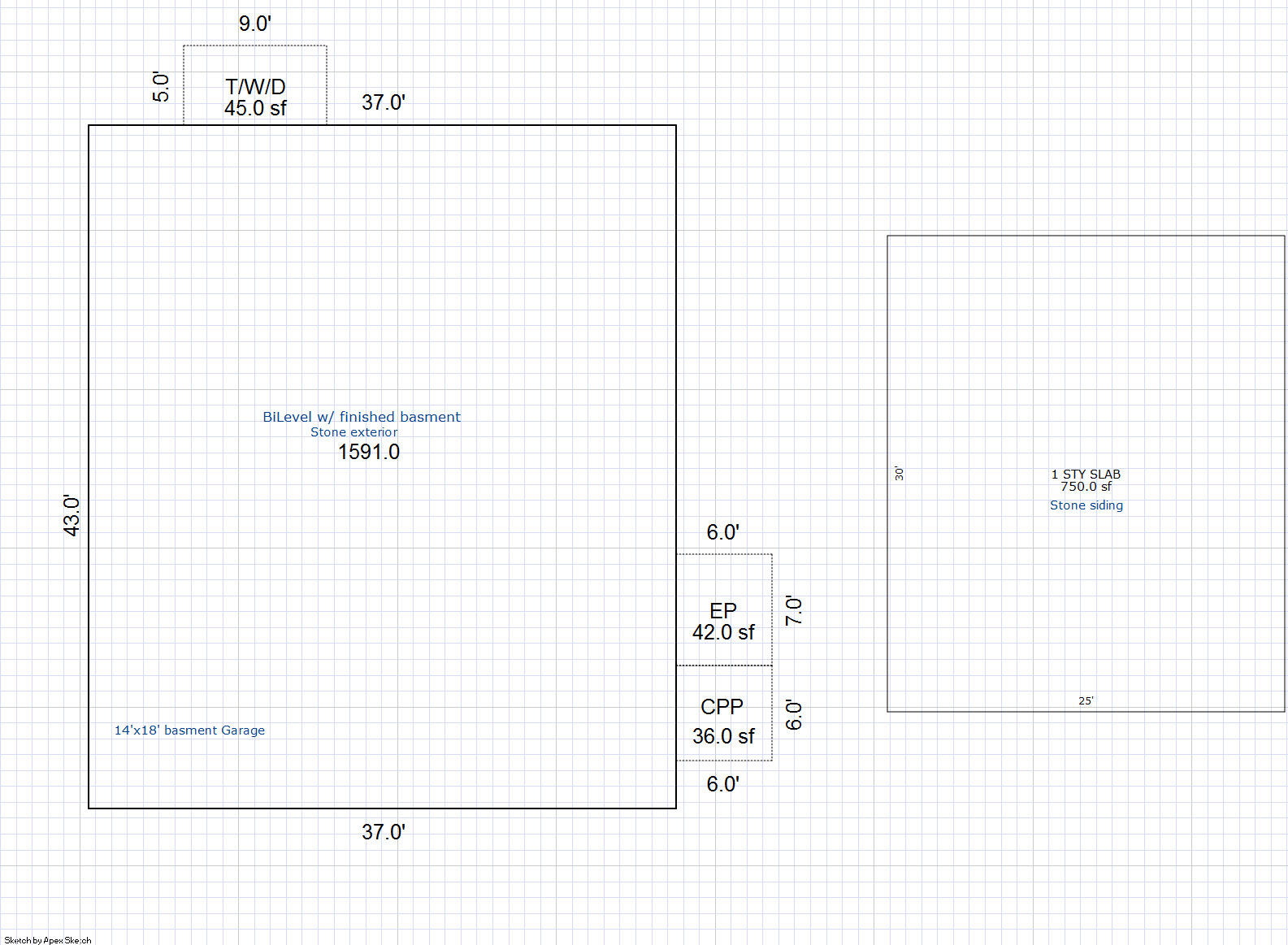Screen dimensions: 1288x945
Task: Click the 30' slab side dimension
Action: 899,473
